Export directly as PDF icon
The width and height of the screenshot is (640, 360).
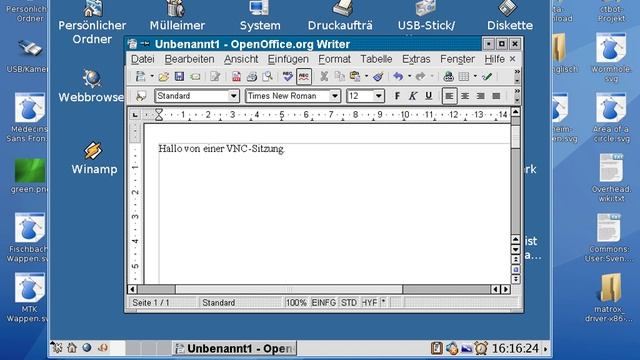pos(236,77)
